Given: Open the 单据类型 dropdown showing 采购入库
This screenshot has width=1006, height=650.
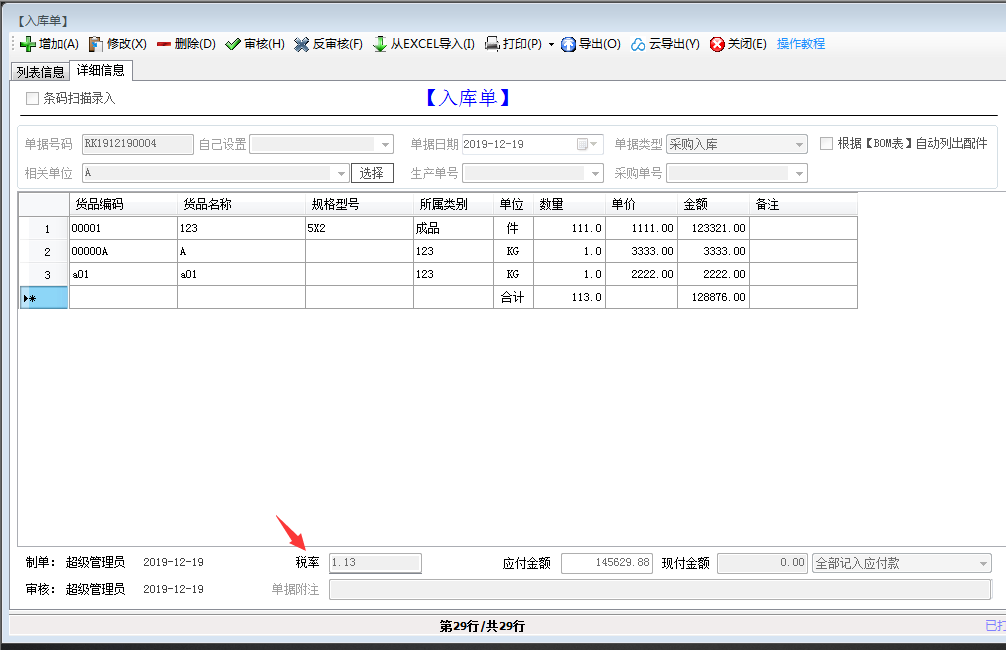Looking at the screenshot, I should coord(798,143).
